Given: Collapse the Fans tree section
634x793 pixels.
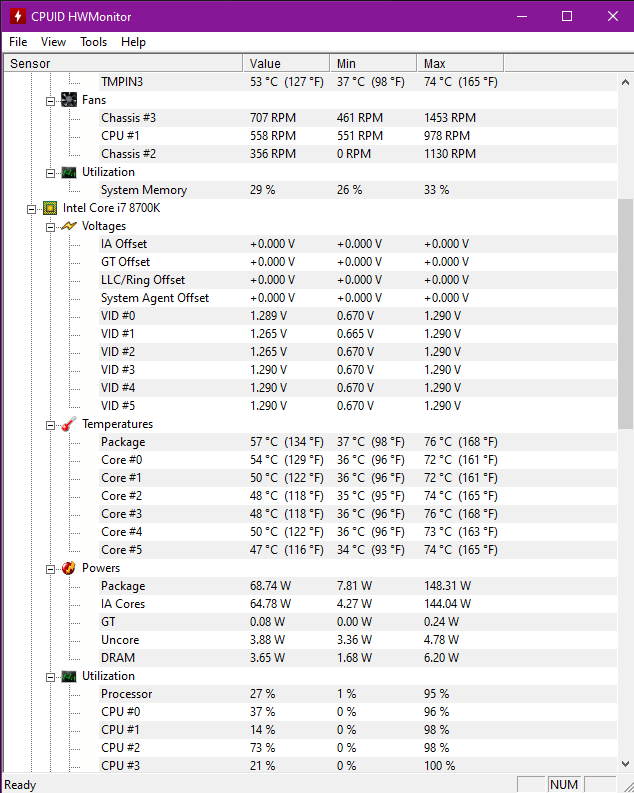Looking at the screenshot, I should (50, 100).
